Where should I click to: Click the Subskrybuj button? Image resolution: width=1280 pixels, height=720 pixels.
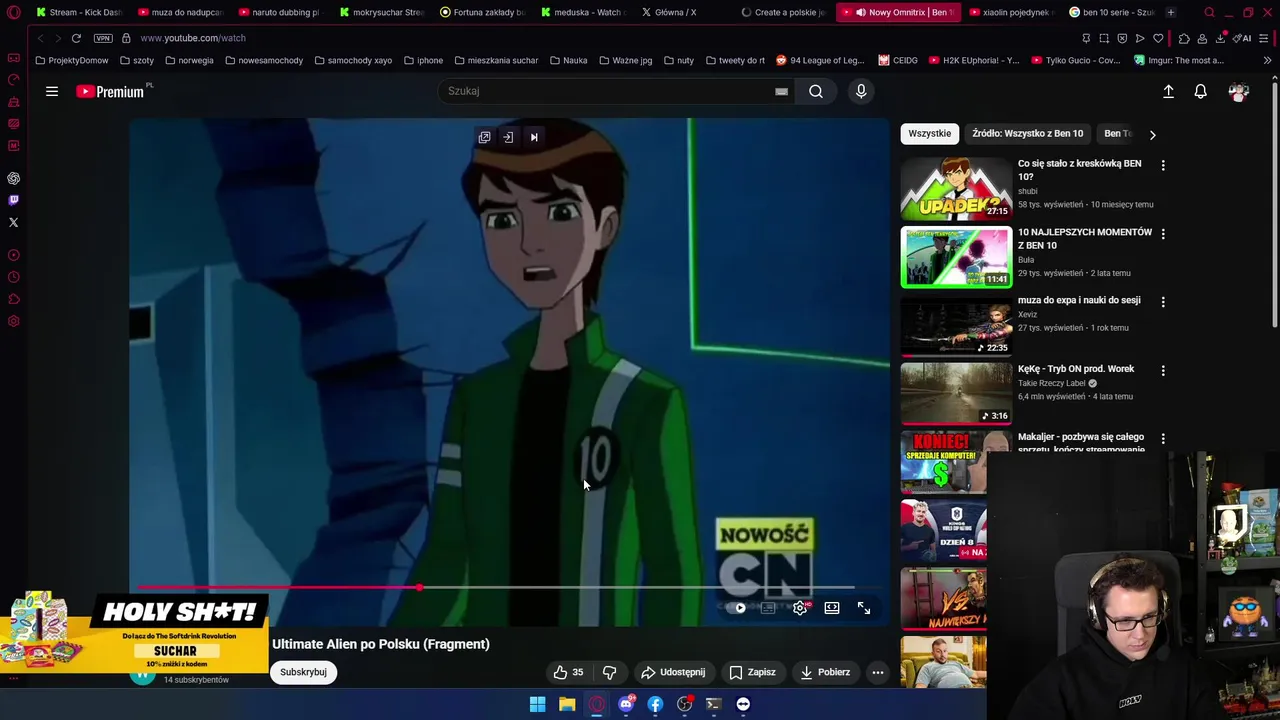[x=303, y=672]
